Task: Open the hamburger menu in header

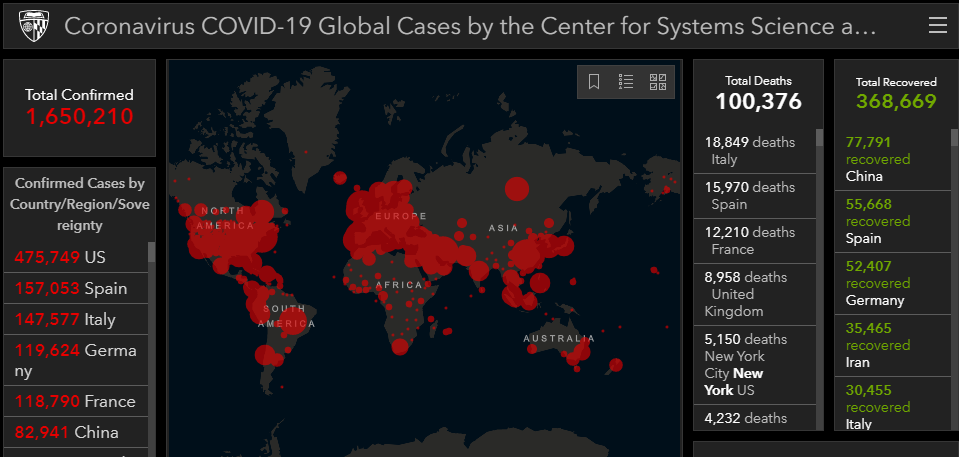Action: 937,26
